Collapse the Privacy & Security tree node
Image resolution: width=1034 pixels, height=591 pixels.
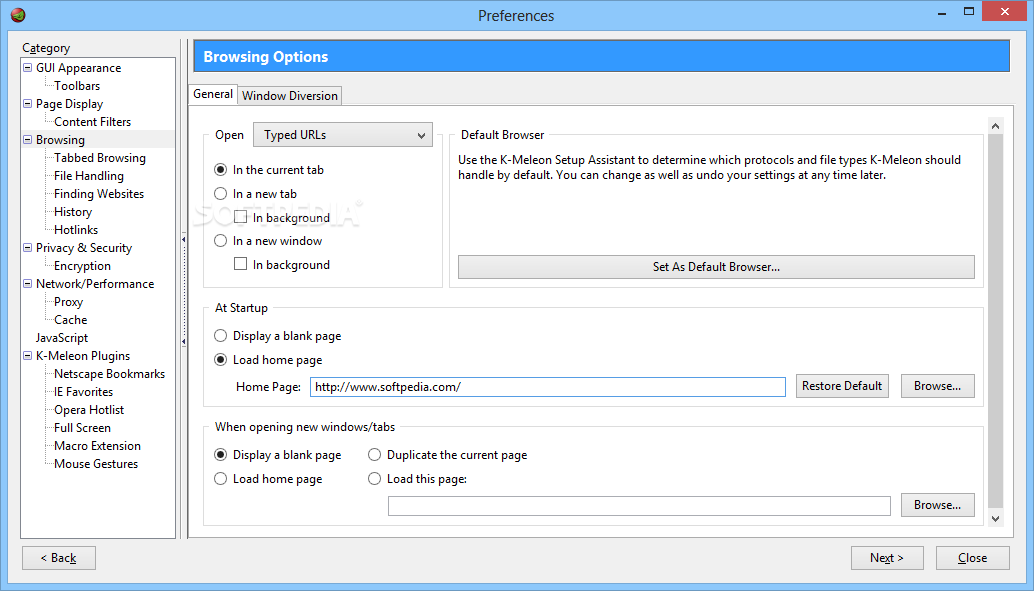[28, 247]
